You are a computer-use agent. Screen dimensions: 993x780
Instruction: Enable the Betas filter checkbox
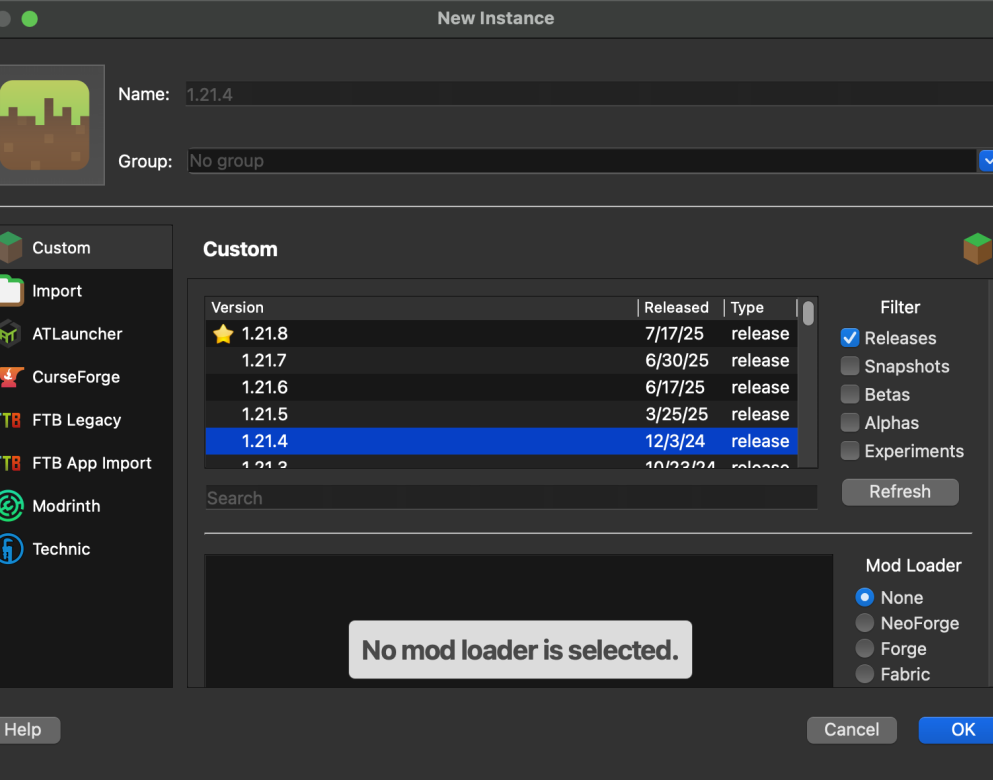850,394
